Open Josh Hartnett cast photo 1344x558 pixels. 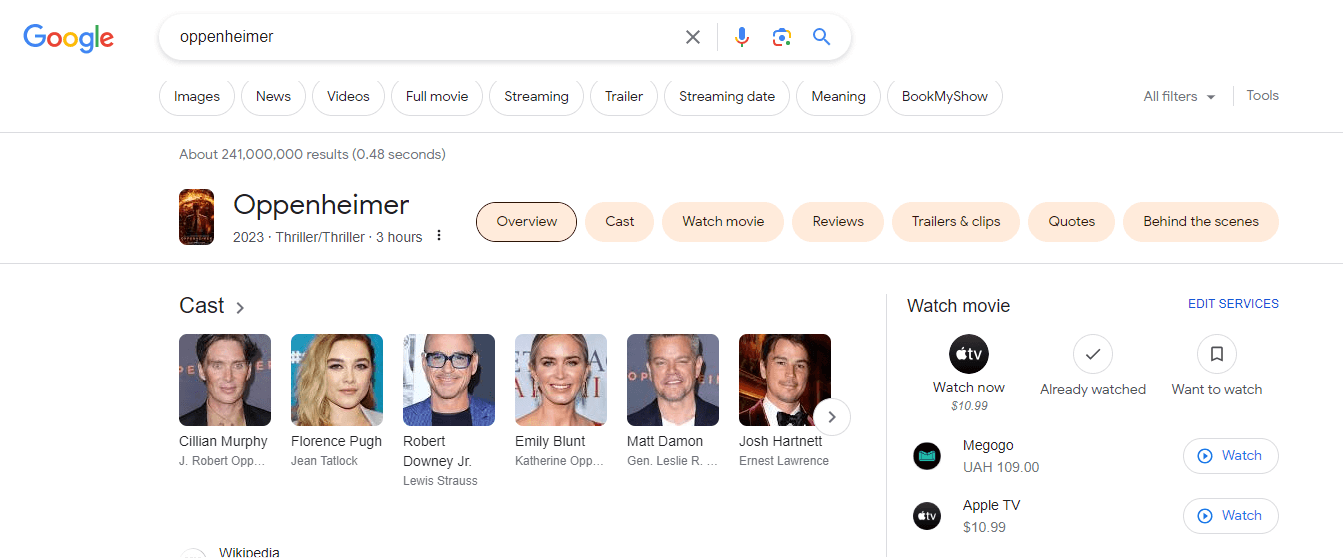click(785, 380)
